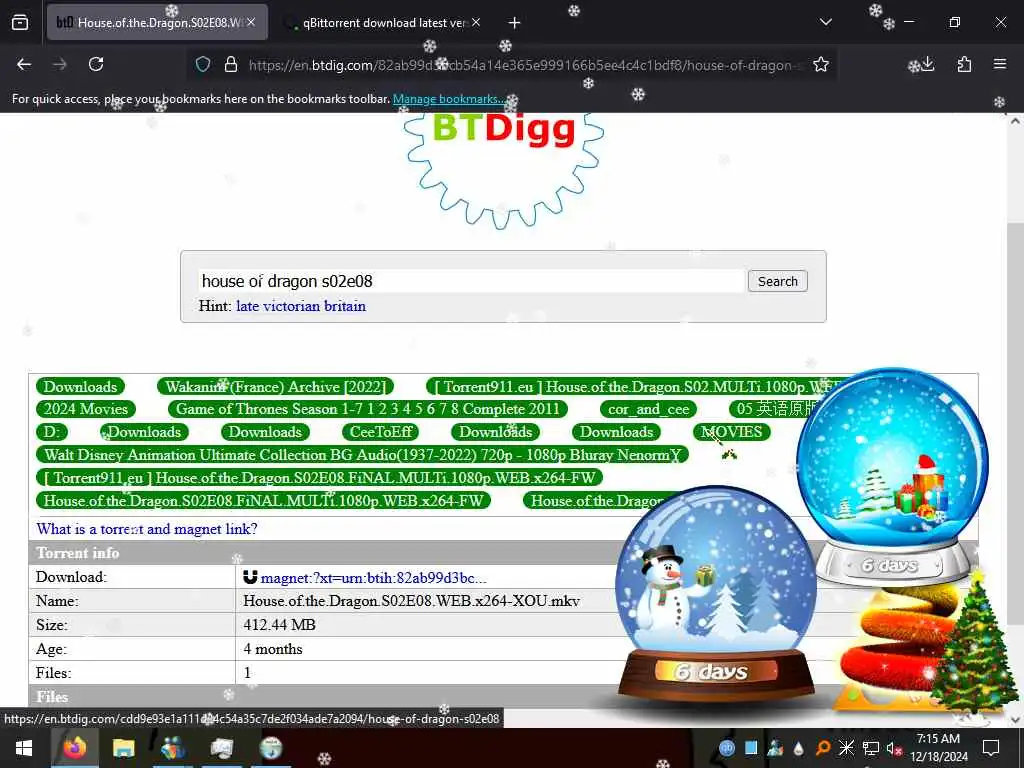Open the Manage bookmarks link
Screen dimensions: 1024x768
pos(448,99)
